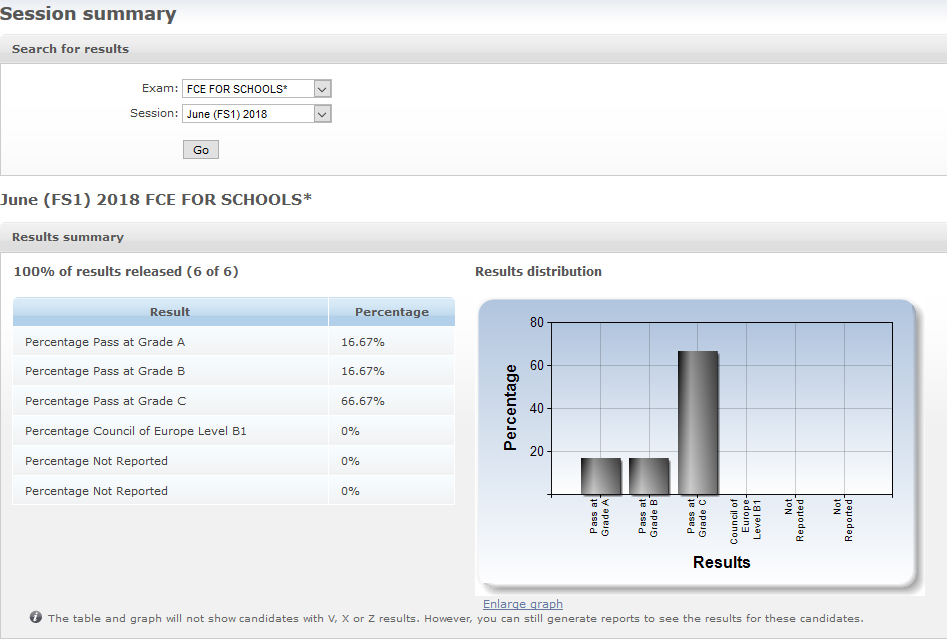Click the 66.67% value for Grade C
The height and width of the screenshot is (640, 947).
(362, 401)
